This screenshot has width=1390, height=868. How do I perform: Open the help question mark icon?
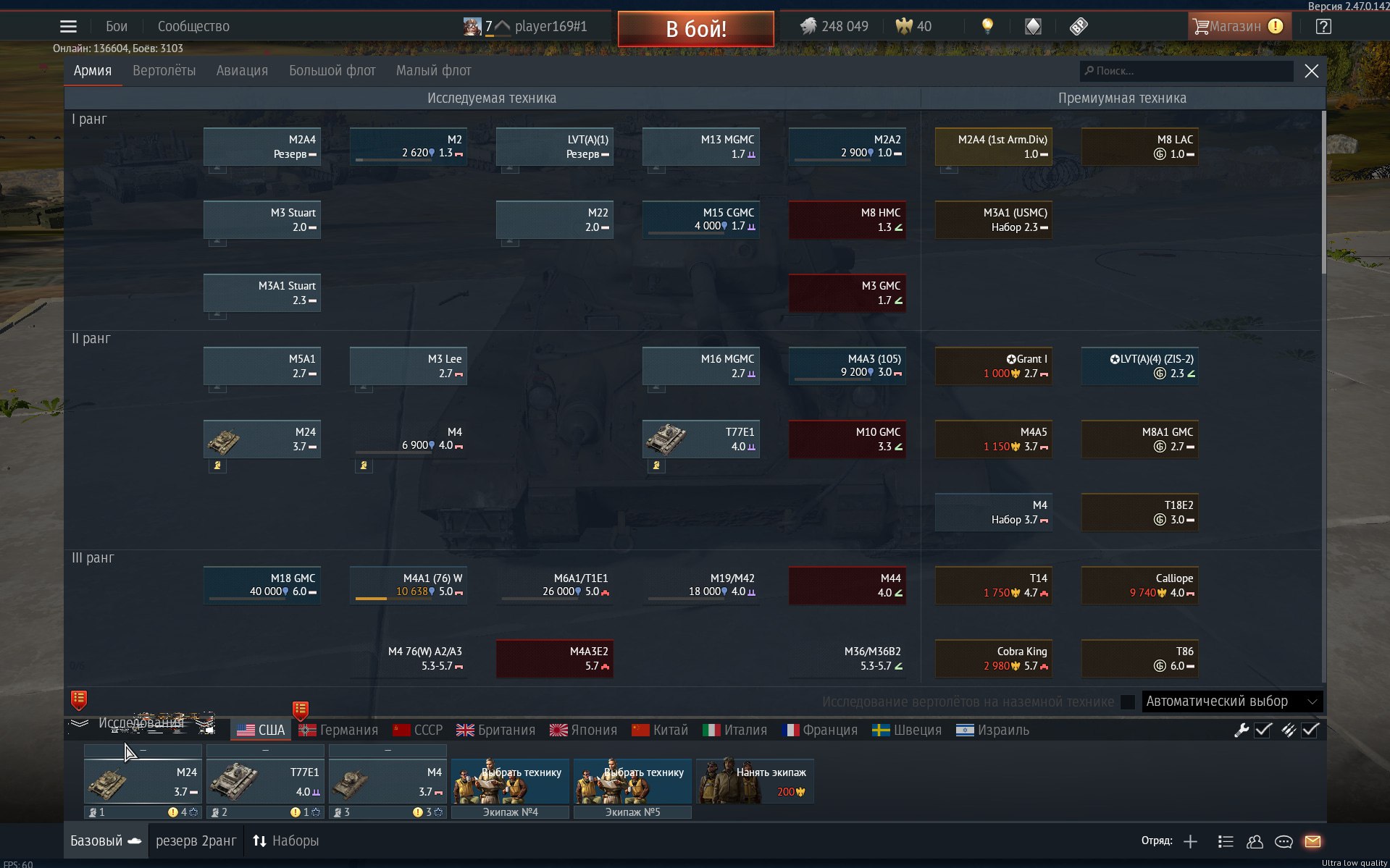tap(1323, 27)
